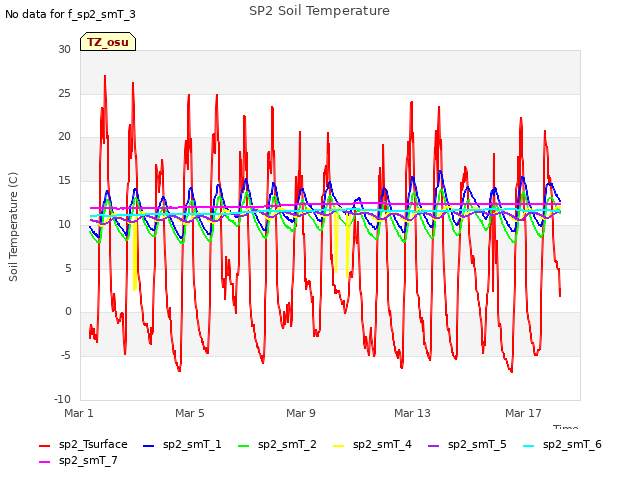Click the Mar 1 x-axis tick label

[79, 413]
